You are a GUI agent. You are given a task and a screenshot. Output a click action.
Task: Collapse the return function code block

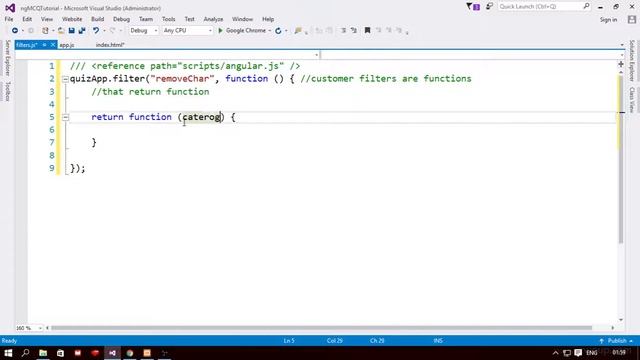[x=65, y=118]
